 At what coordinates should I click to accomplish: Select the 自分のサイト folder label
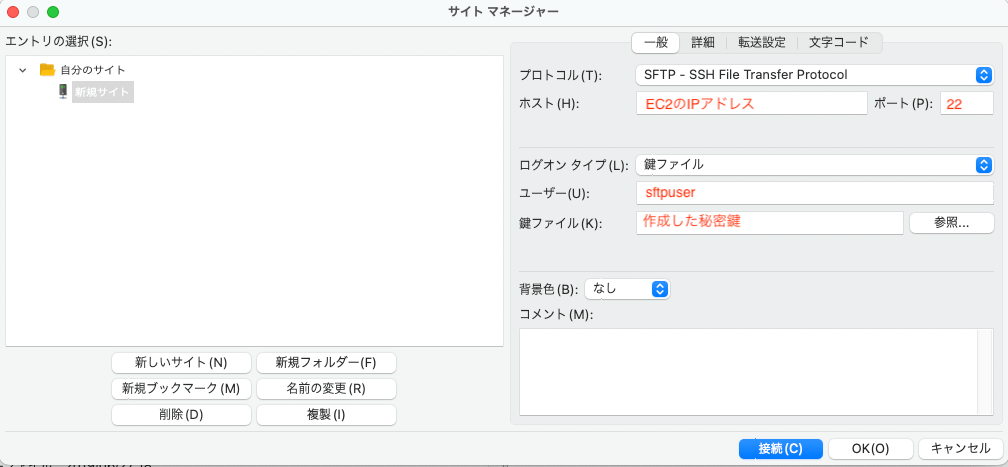93,69
